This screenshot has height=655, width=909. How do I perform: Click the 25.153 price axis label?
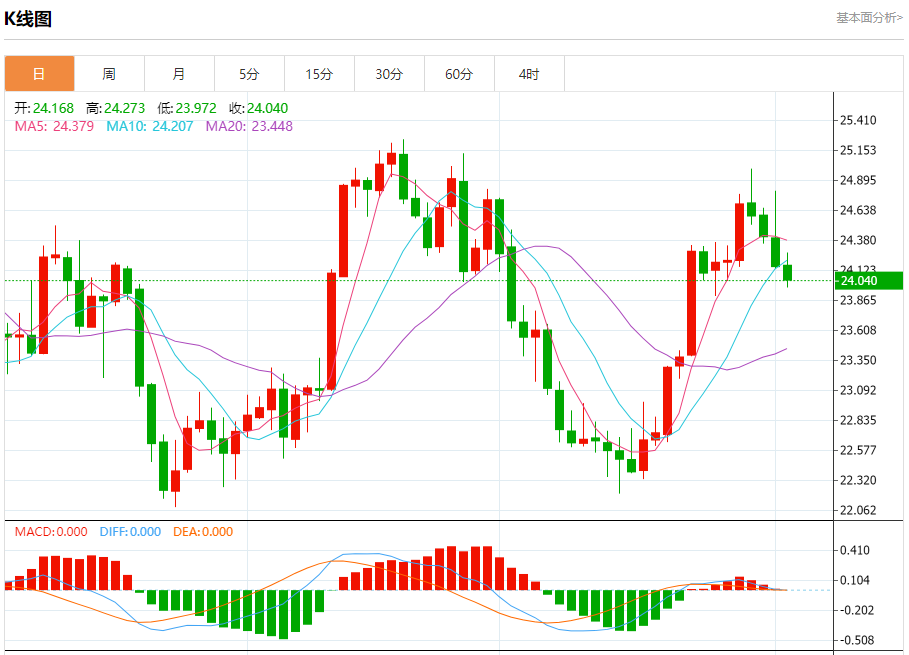pyautogui.click(x=858, y=150)
